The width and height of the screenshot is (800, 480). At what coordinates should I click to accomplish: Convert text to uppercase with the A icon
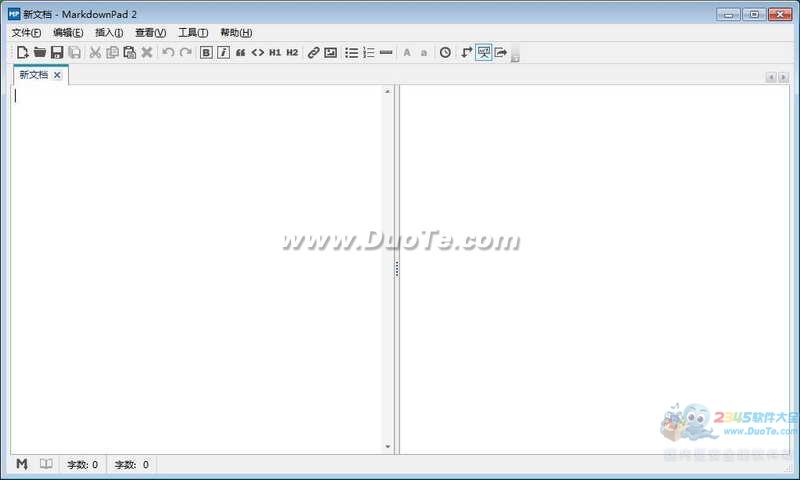(x=407, y=52)
